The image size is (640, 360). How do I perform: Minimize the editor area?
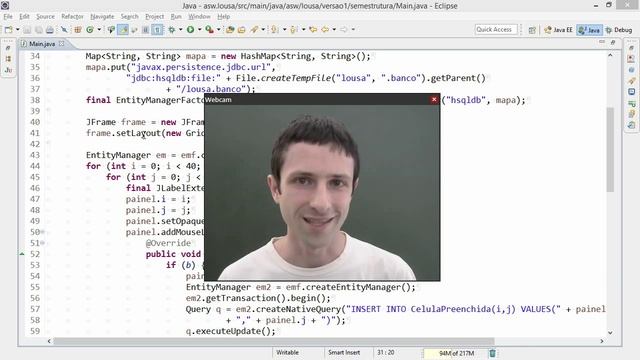coord(602,42)
